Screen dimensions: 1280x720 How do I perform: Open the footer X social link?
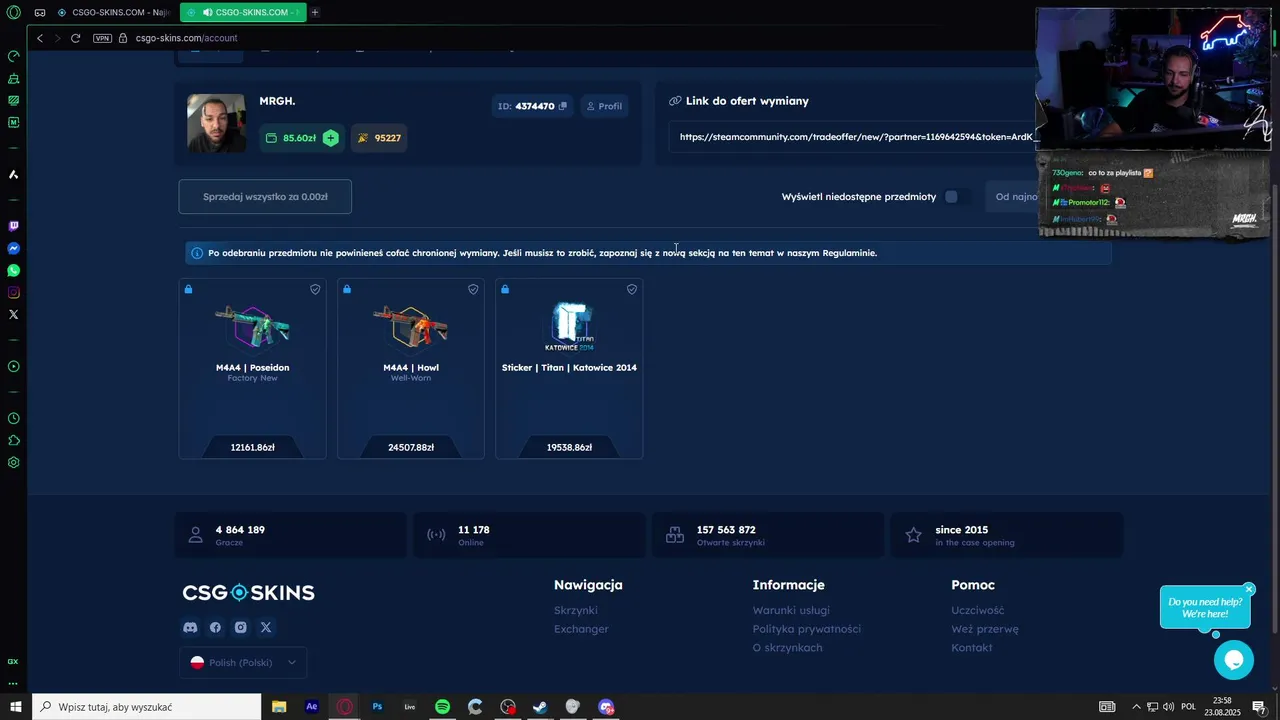point(266,627)
